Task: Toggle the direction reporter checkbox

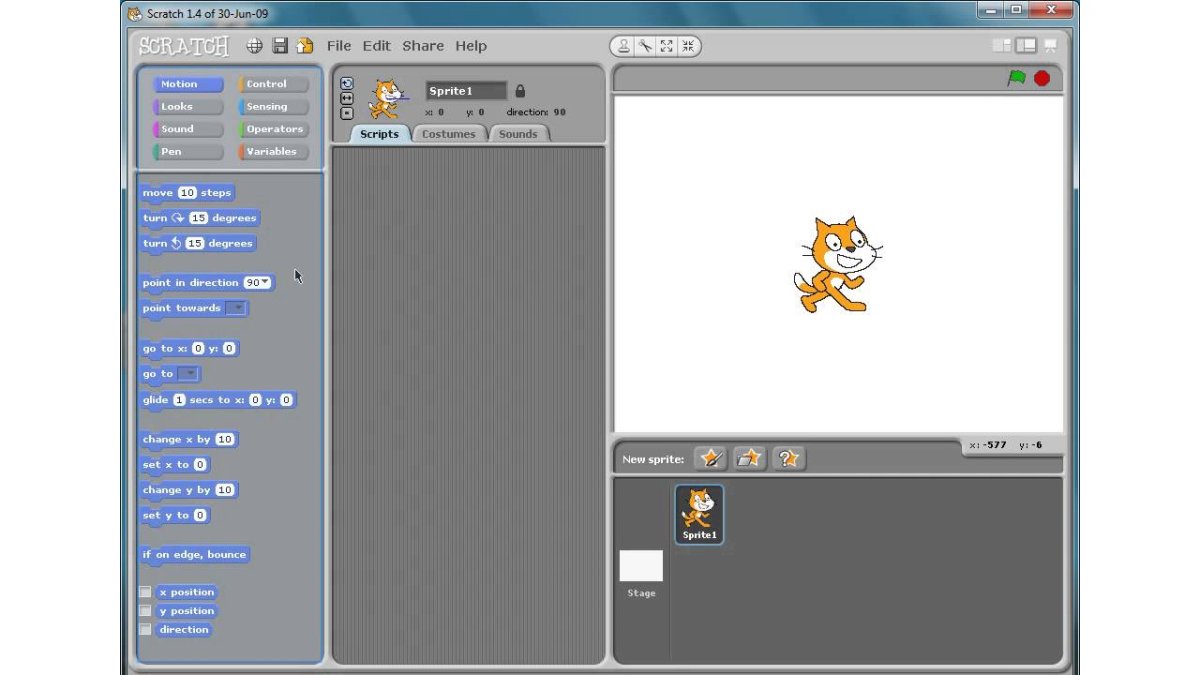Action: pyautogui.click(x=146, y=630)
